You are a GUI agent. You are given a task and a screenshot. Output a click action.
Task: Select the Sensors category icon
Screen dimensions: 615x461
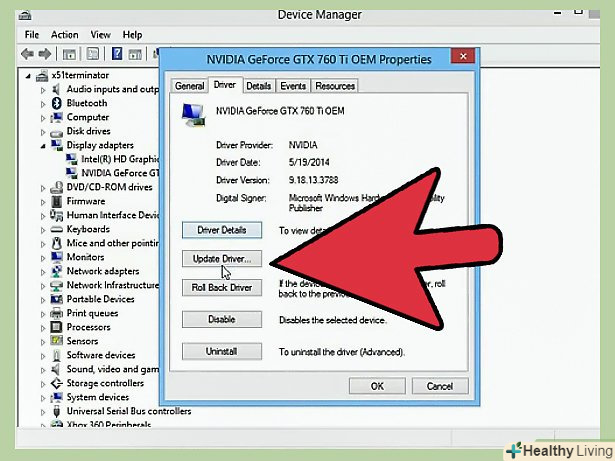coord(56,341)
